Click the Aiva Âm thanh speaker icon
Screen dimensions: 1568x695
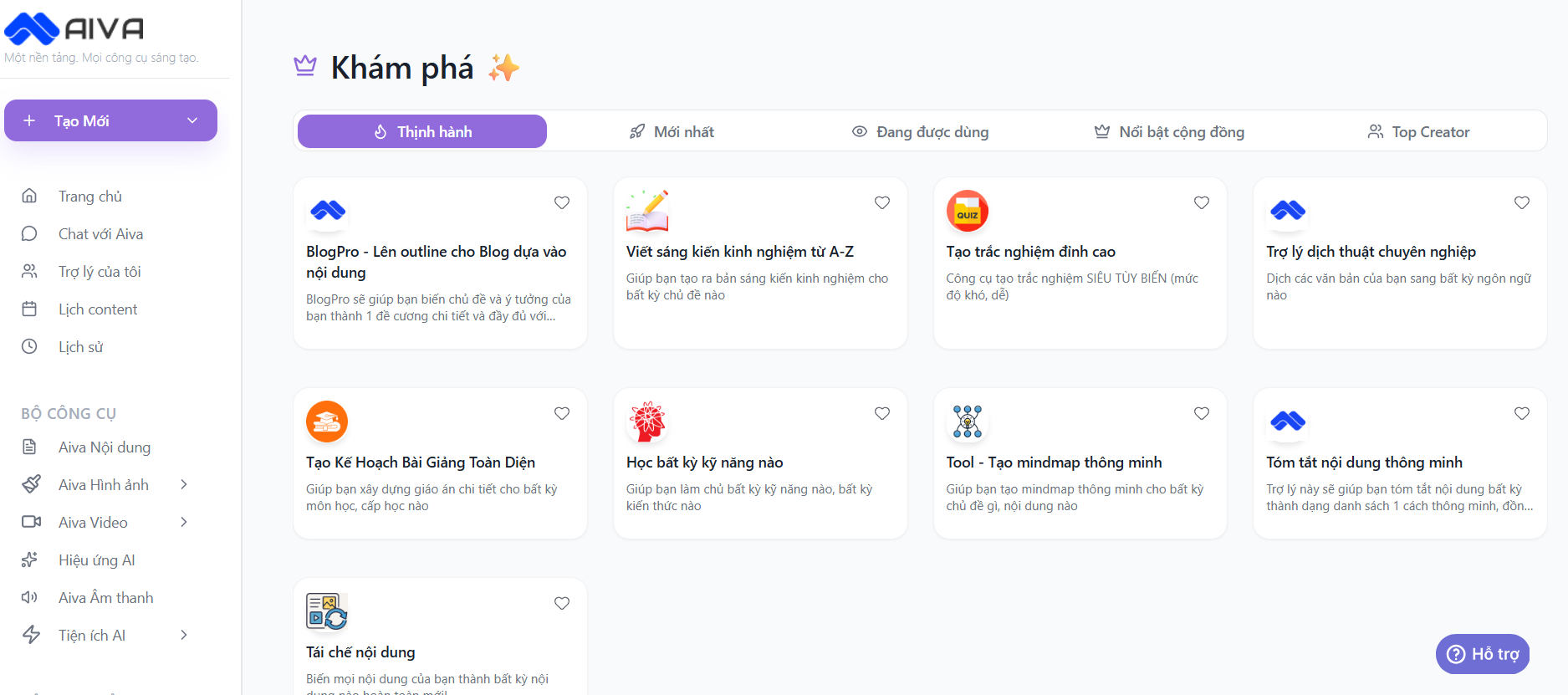(x=29, y=598)
